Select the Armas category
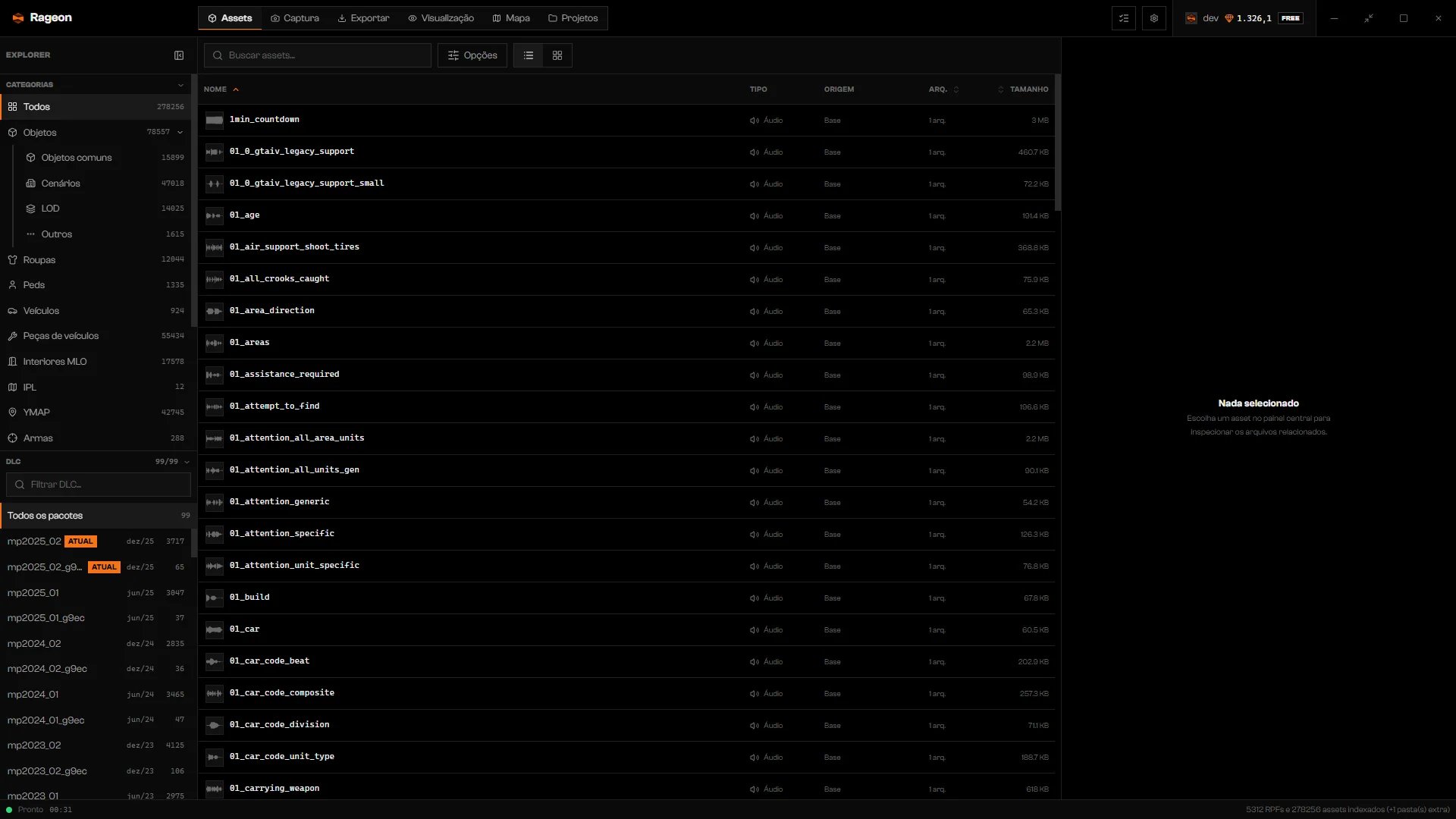 click(x=96, y=438)
